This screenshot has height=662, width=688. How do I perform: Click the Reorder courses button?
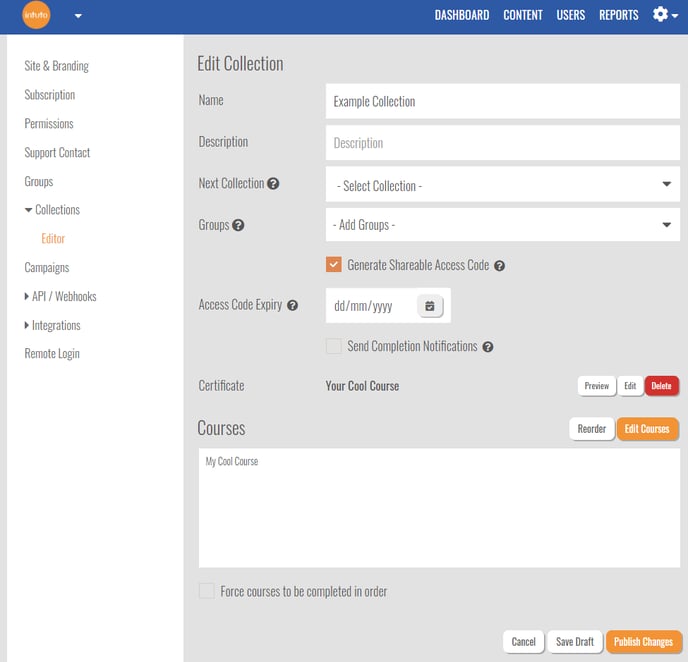point(591,429)
